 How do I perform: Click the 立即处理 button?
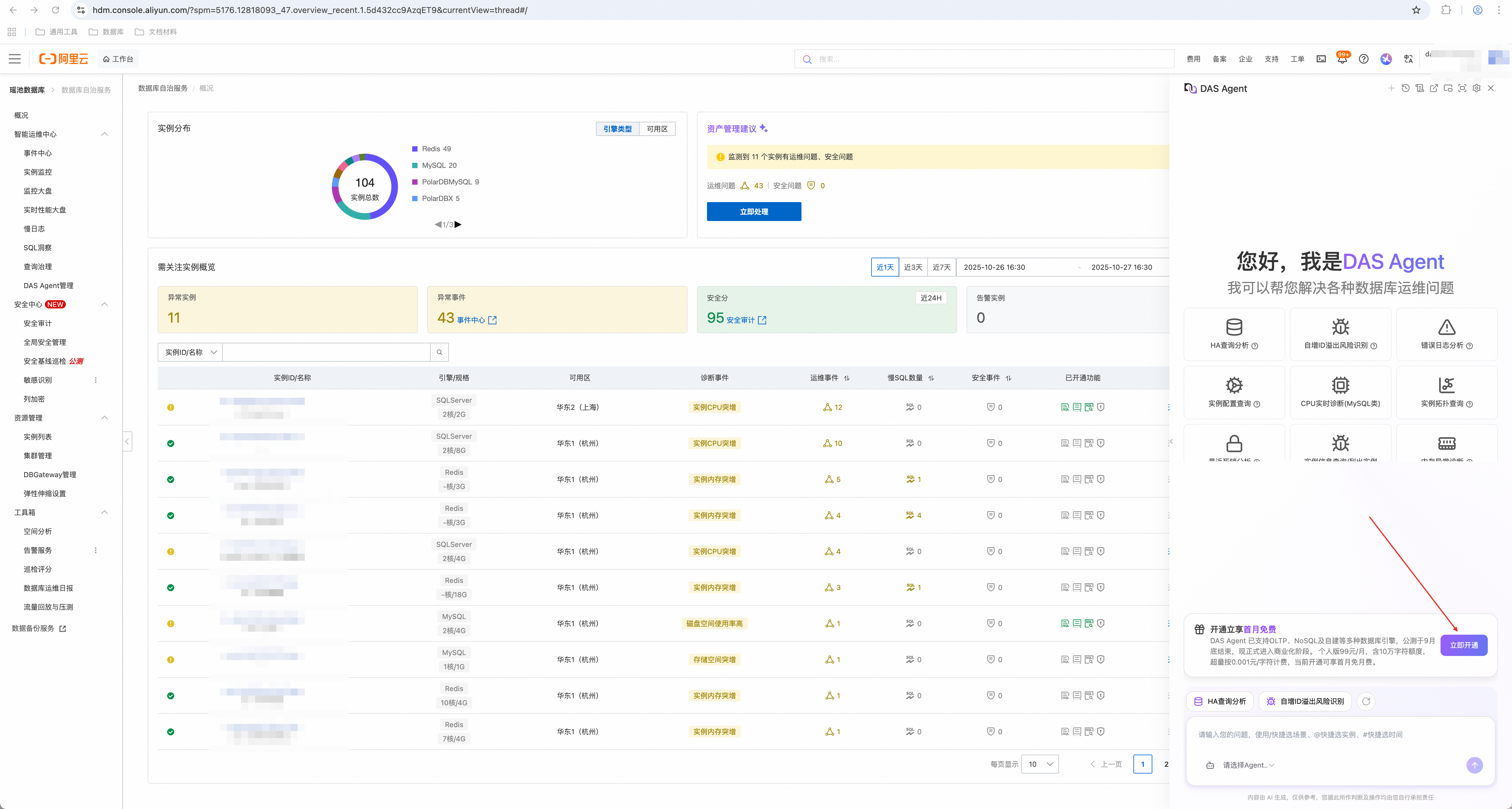(754, 212)
